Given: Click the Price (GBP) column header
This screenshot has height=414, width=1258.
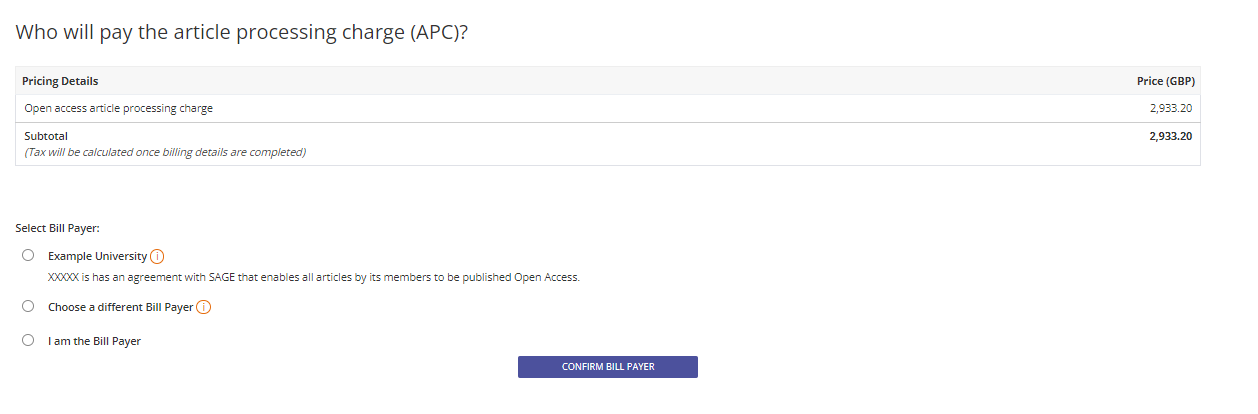Looking at the screenshot, I should point(1166,81).
